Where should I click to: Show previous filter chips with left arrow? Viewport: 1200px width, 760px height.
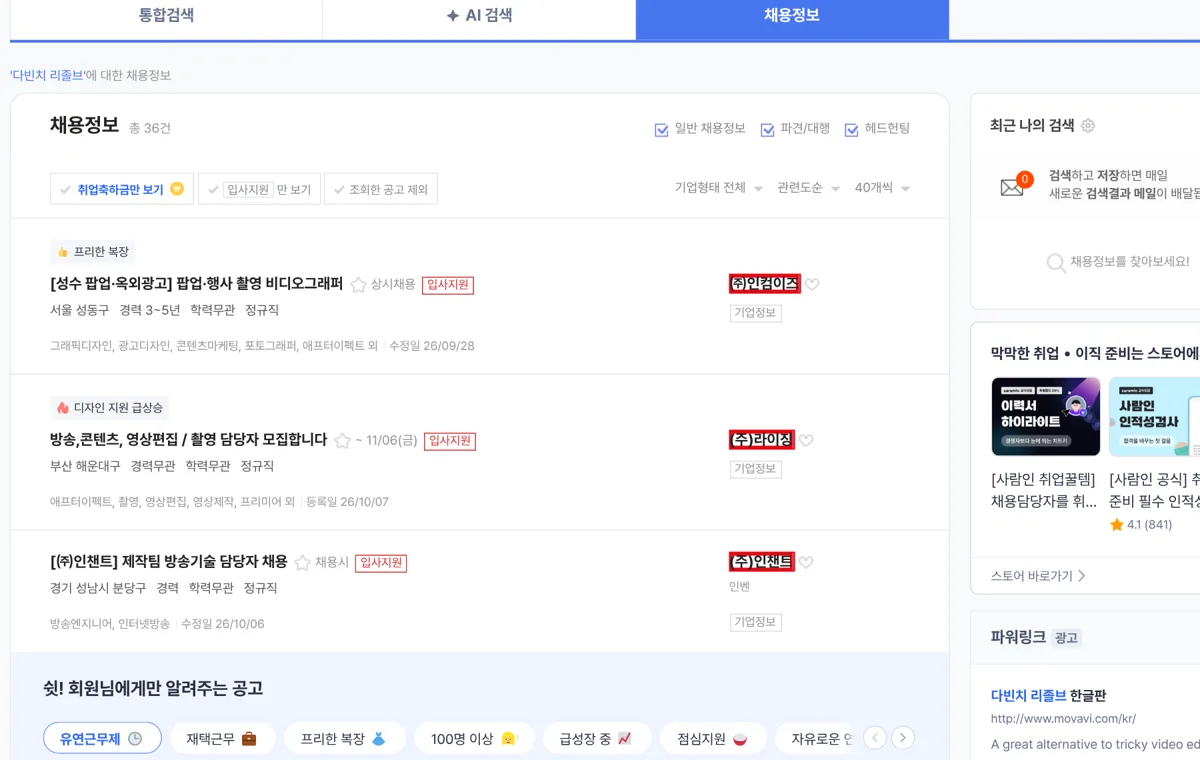click(875, 739)
